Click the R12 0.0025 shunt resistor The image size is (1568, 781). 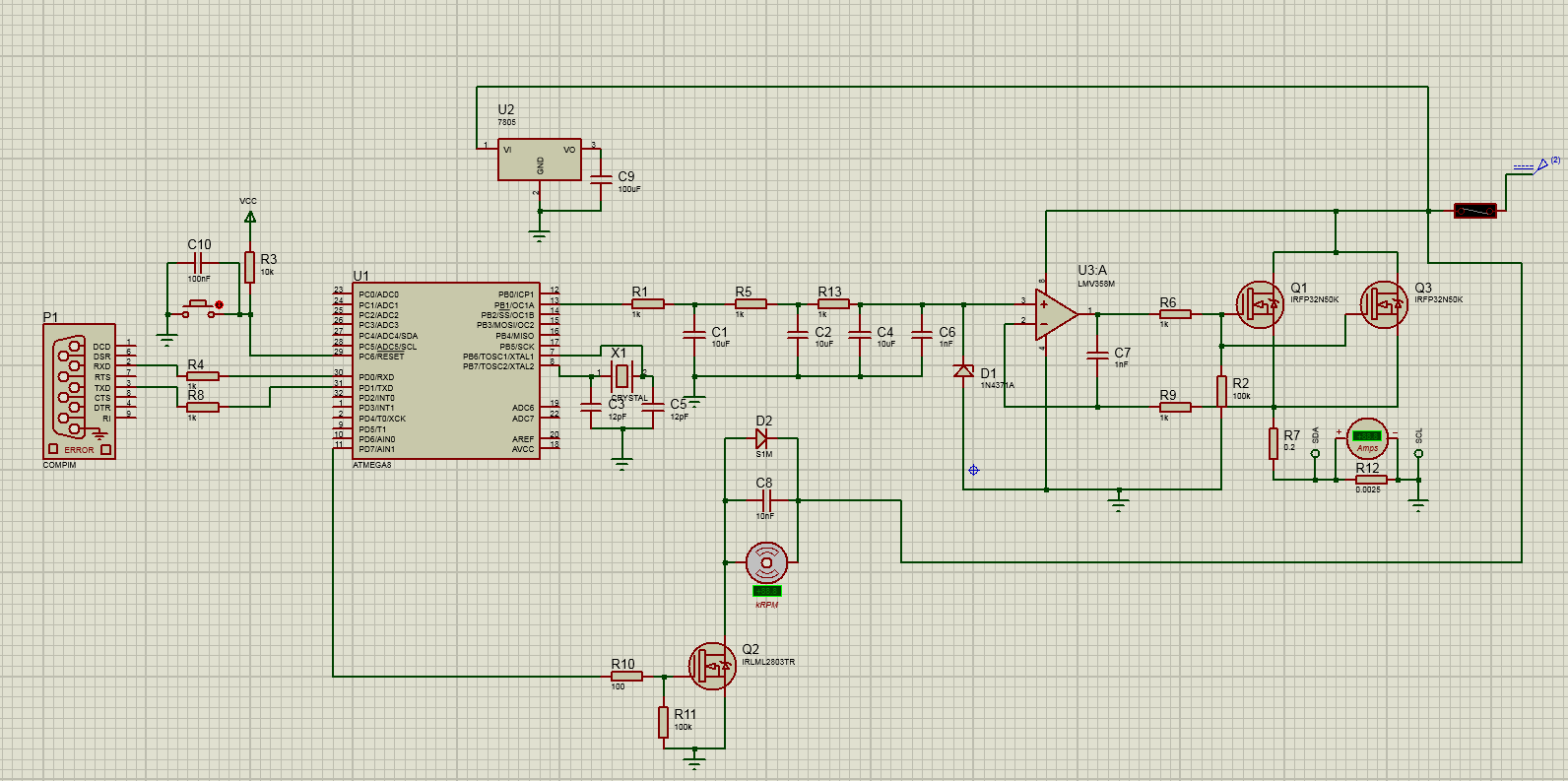pos(1371,480)
